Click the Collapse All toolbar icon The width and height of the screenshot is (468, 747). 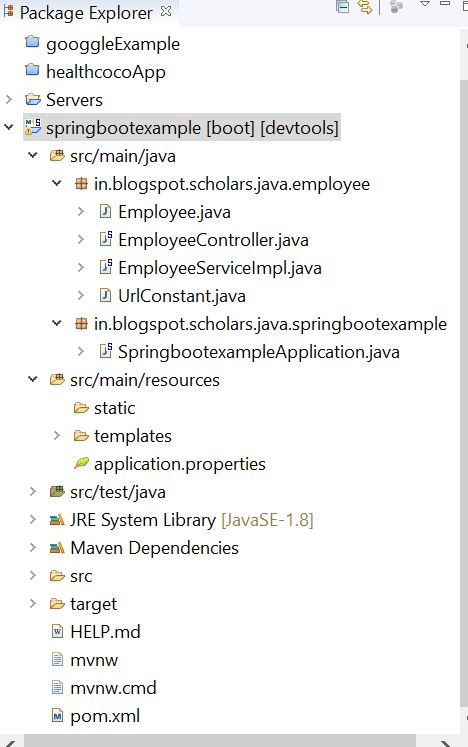(x=343, y=6)
